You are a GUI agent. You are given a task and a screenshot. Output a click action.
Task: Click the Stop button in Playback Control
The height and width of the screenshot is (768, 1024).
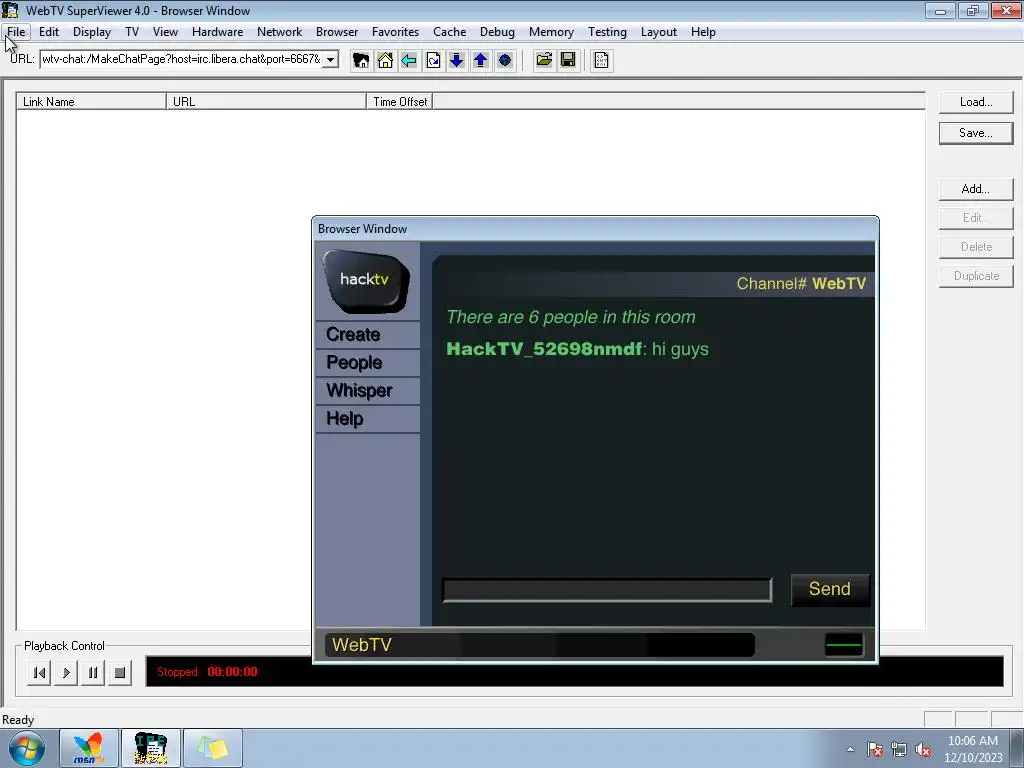pos(120,673)
